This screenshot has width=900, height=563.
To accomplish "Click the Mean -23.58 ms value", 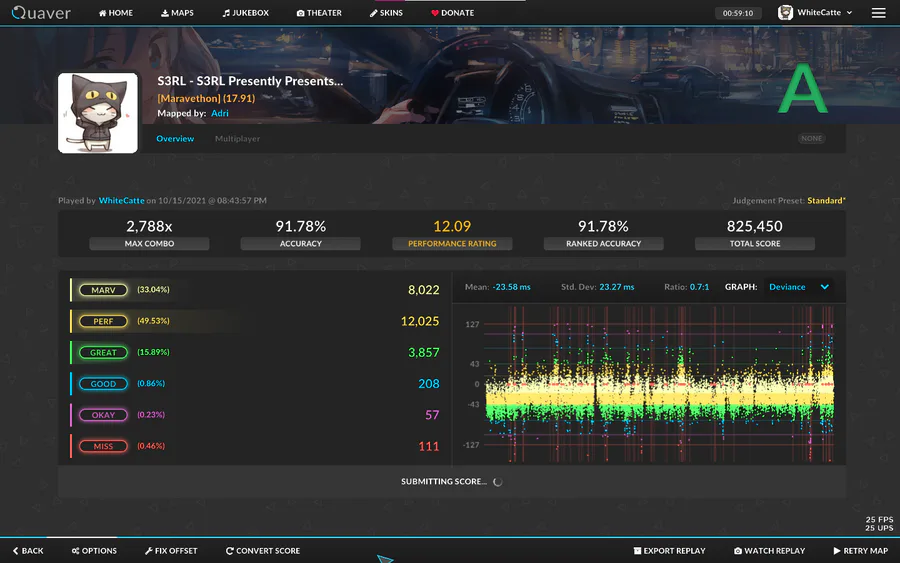I will point(511,287).
